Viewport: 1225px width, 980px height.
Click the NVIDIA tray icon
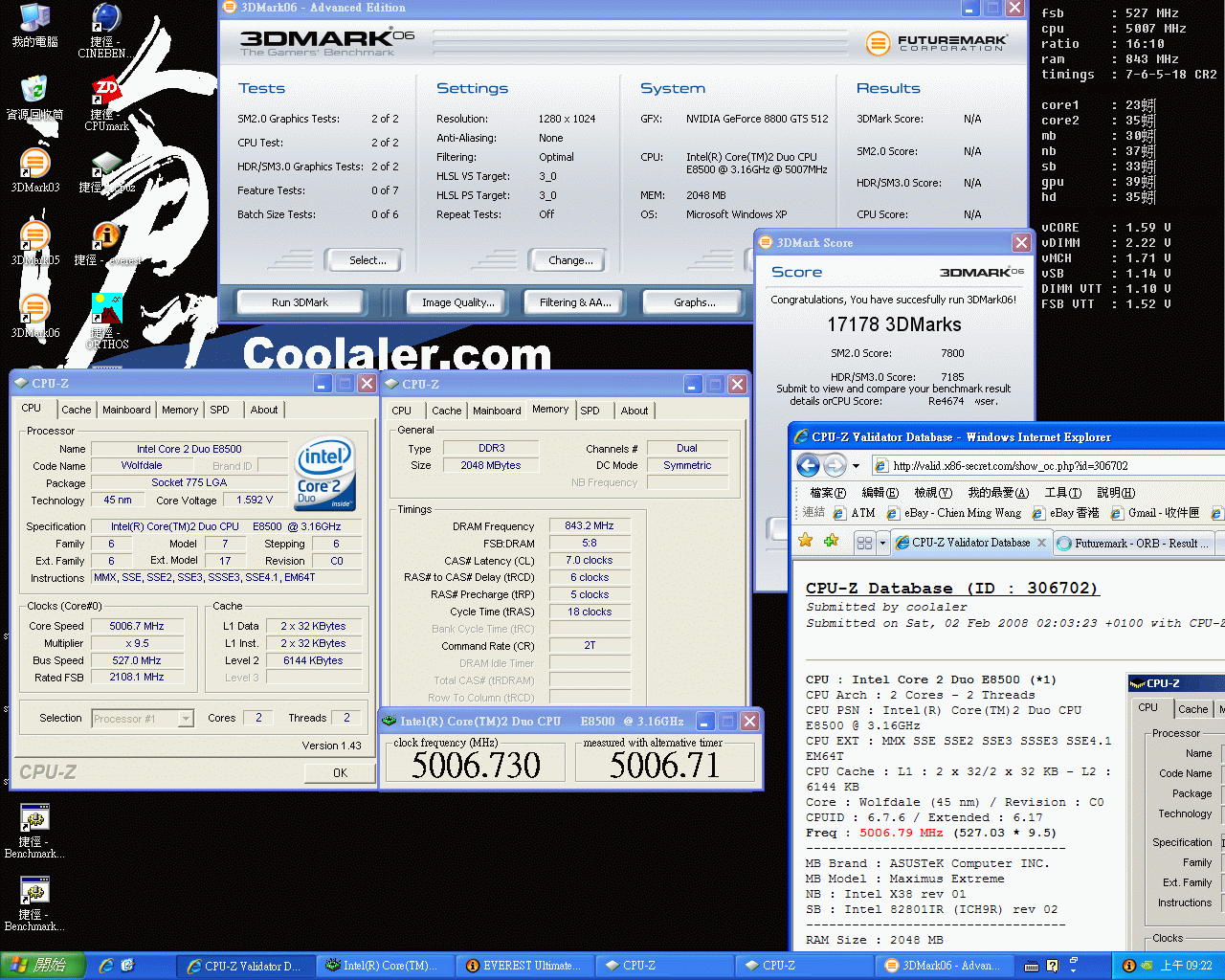[x=1147, y=966]
